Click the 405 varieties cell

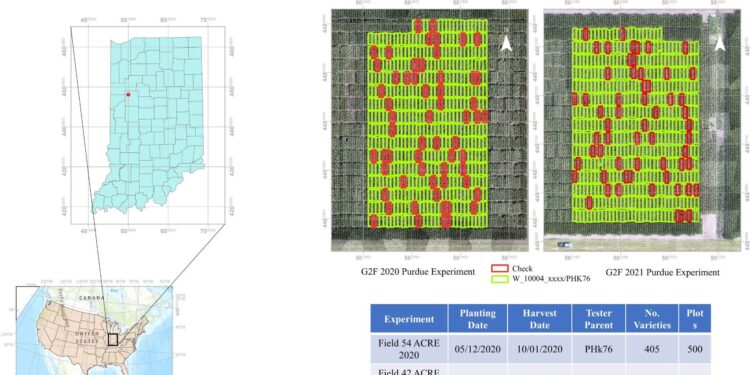652,349
